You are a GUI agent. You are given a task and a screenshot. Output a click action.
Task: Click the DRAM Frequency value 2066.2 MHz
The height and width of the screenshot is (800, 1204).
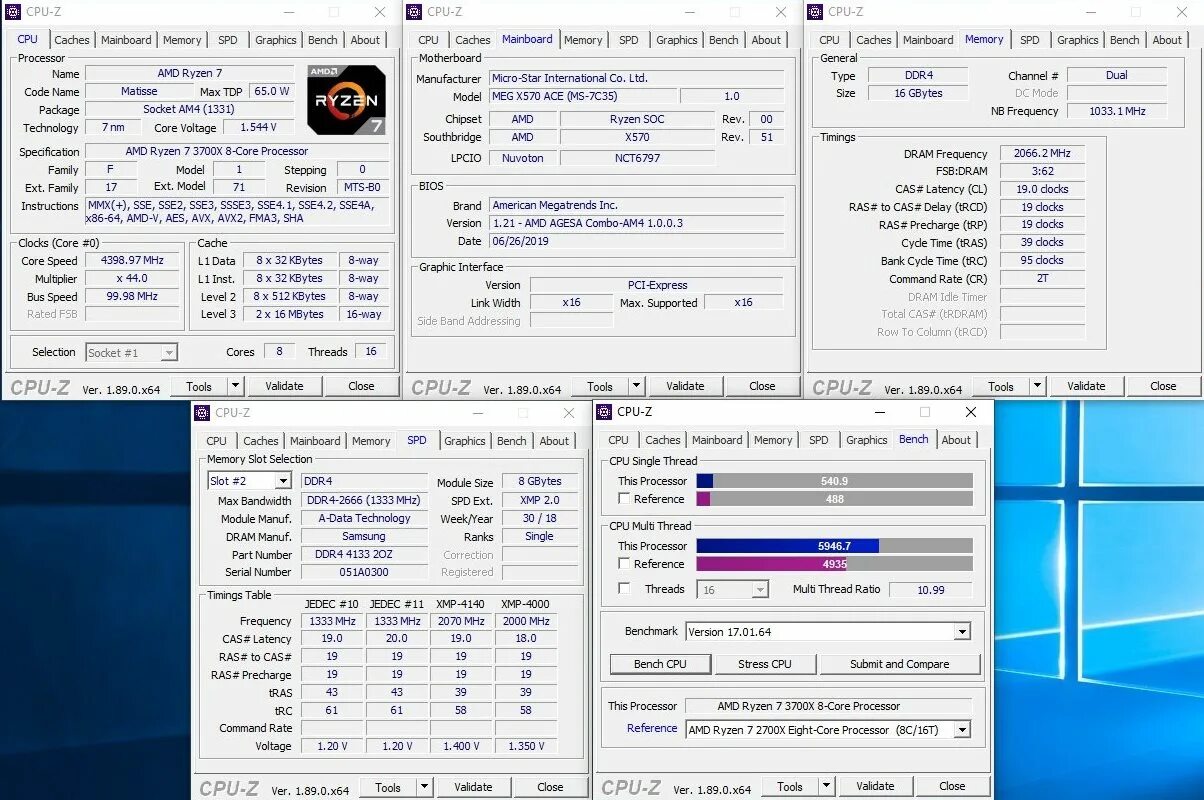click(x=1042, y=154)
